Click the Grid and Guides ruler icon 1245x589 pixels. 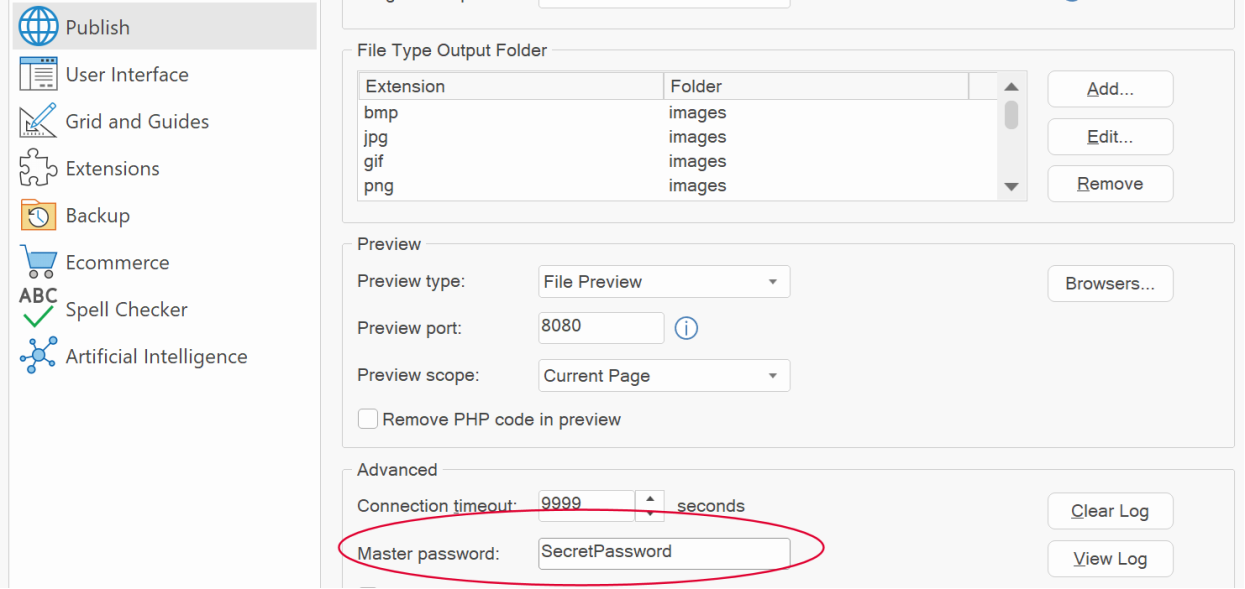pos(38,121)
